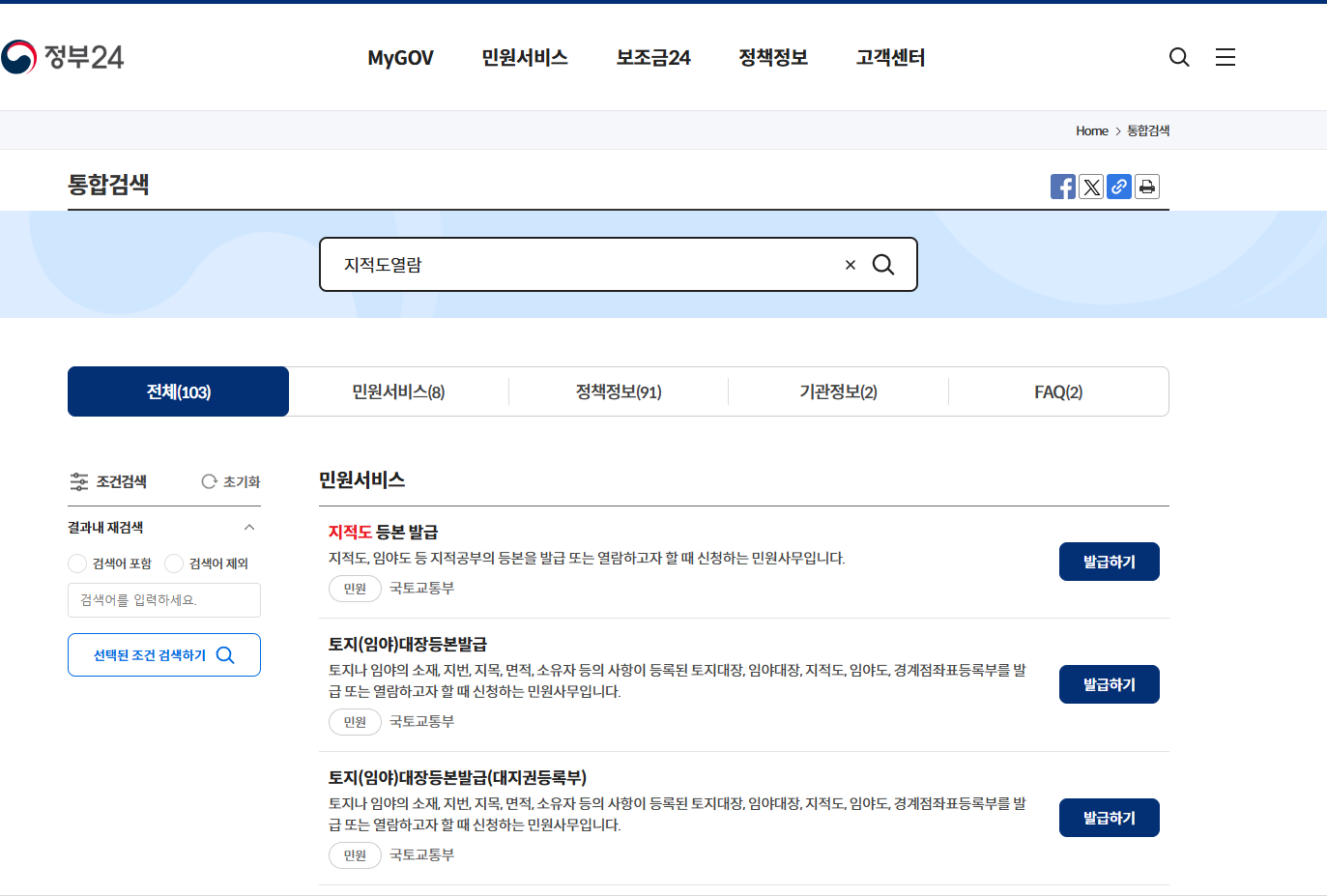Navigate to 보조금24 in the top menu
This screenshot has width=1327, height=896.
point(652,57)
